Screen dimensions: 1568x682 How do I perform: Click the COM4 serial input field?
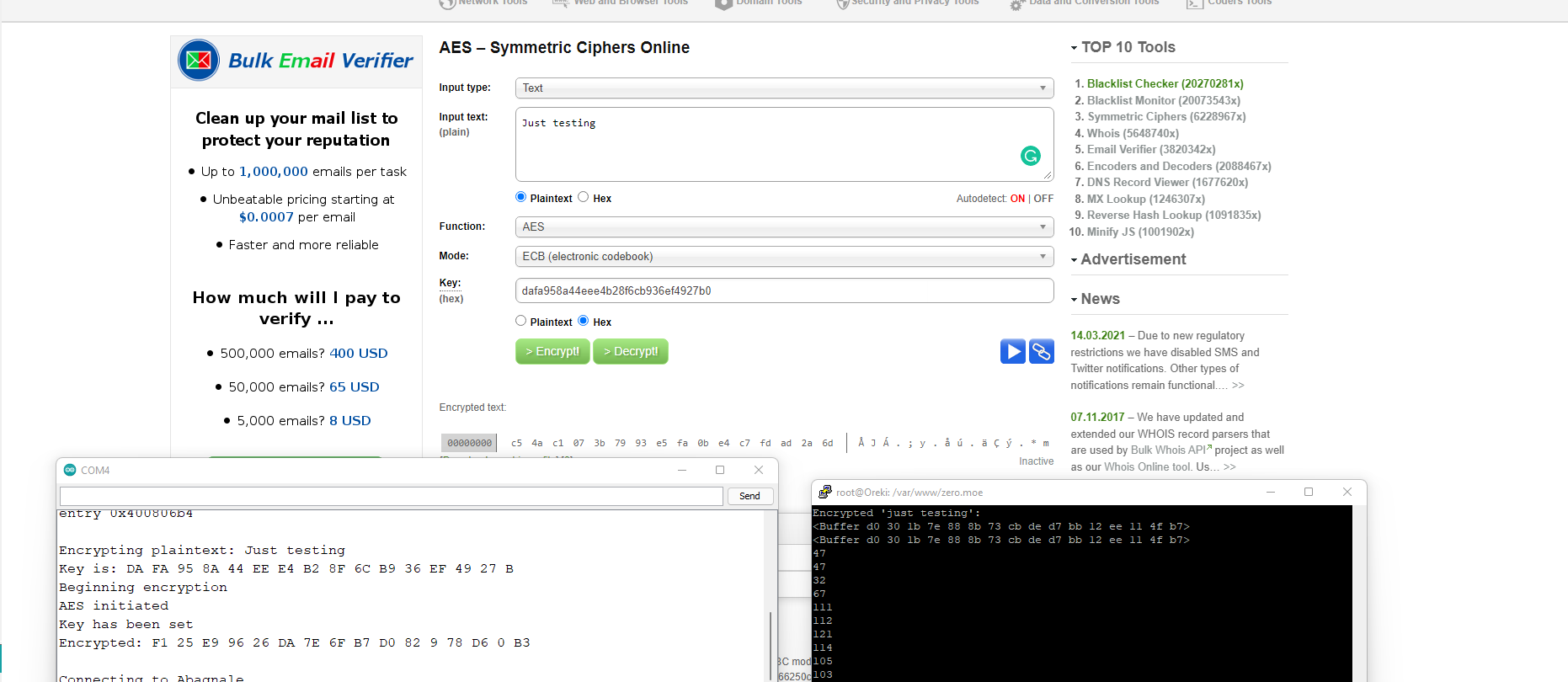click(392, 496)
